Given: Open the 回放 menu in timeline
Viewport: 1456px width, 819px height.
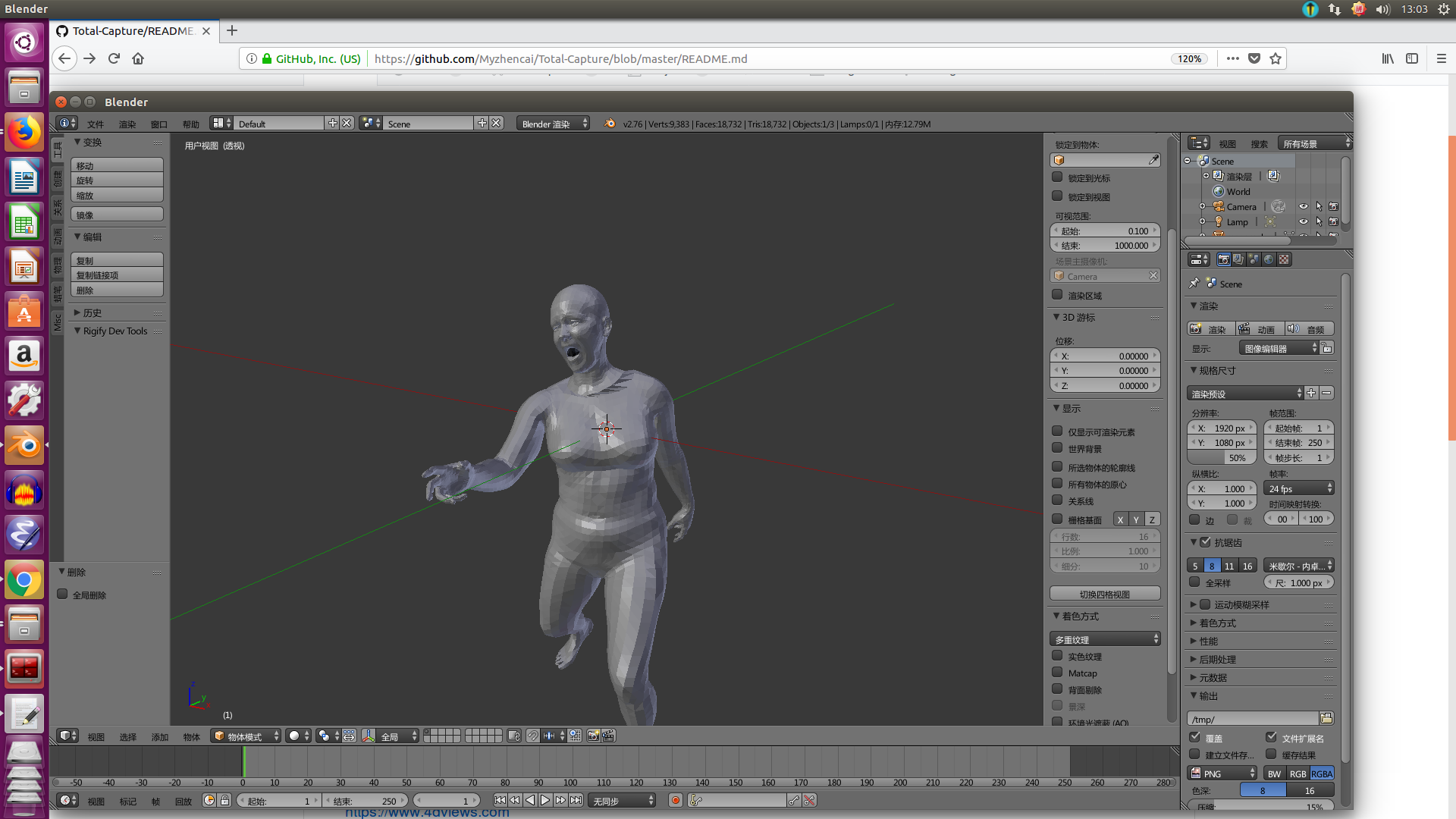Looking at the screenshot, I should point(184,801).
